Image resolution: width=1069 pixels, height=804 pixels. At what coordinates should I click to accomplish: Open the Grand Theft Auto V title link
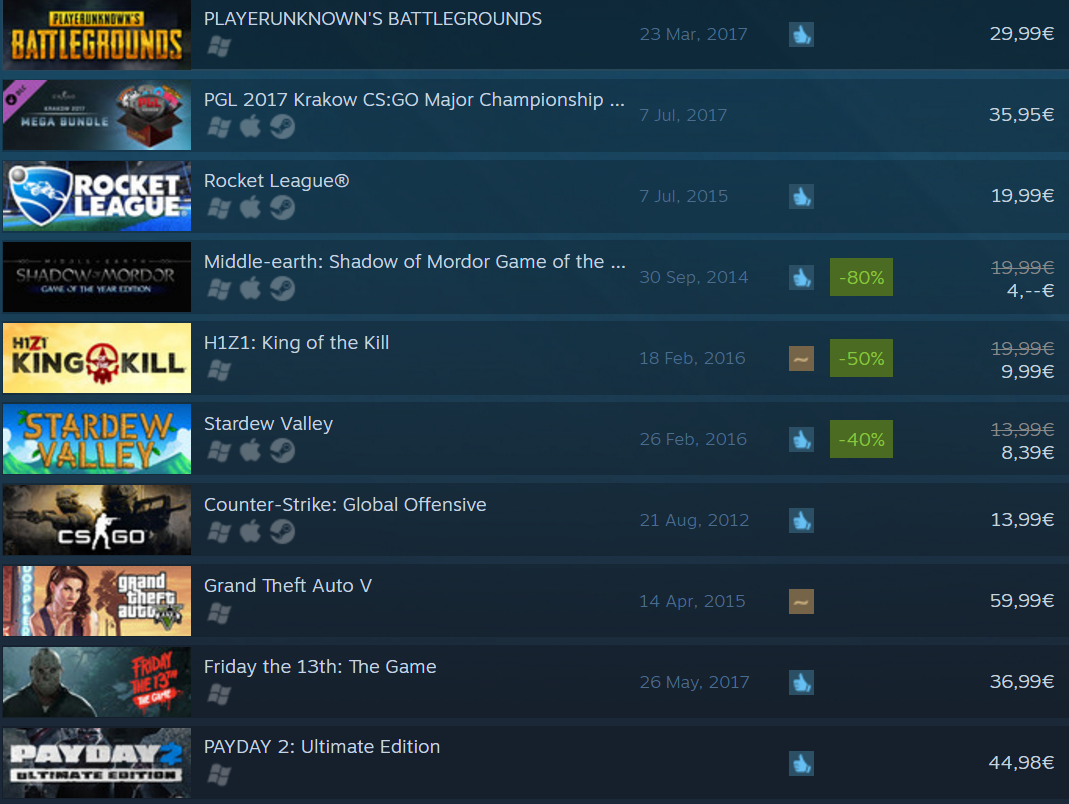click(x=288, y=586)
